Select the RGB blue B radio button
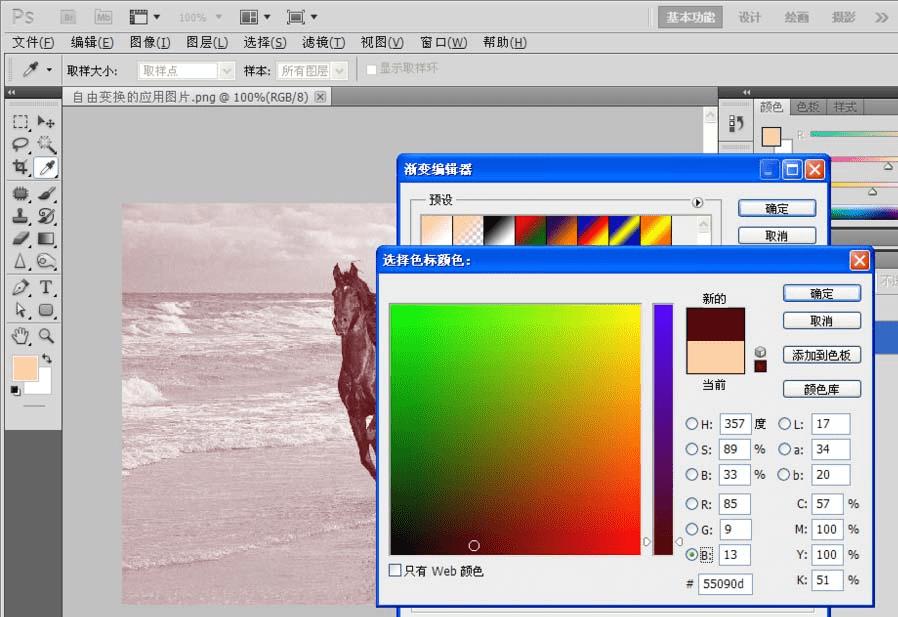Image resolution: width=898 pixels, height=617 pixels. click(692, 554)
